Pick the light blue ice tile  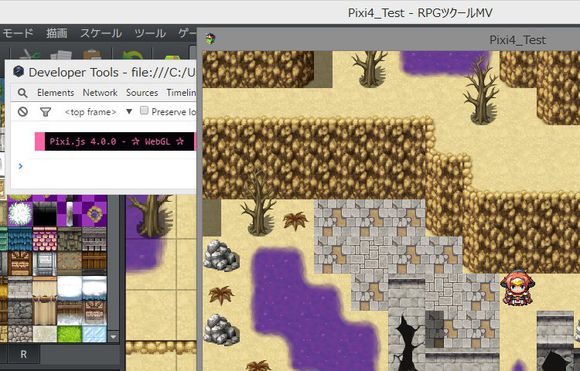94,334
